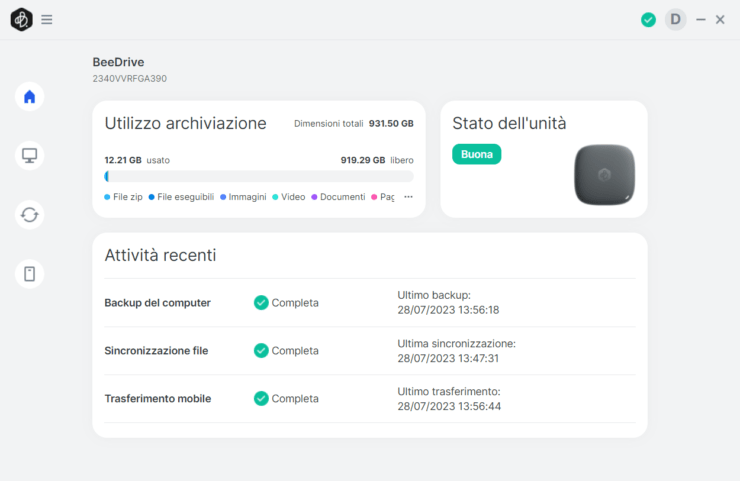
Task: Click the File zip legend item
Action: coord(124,197)
